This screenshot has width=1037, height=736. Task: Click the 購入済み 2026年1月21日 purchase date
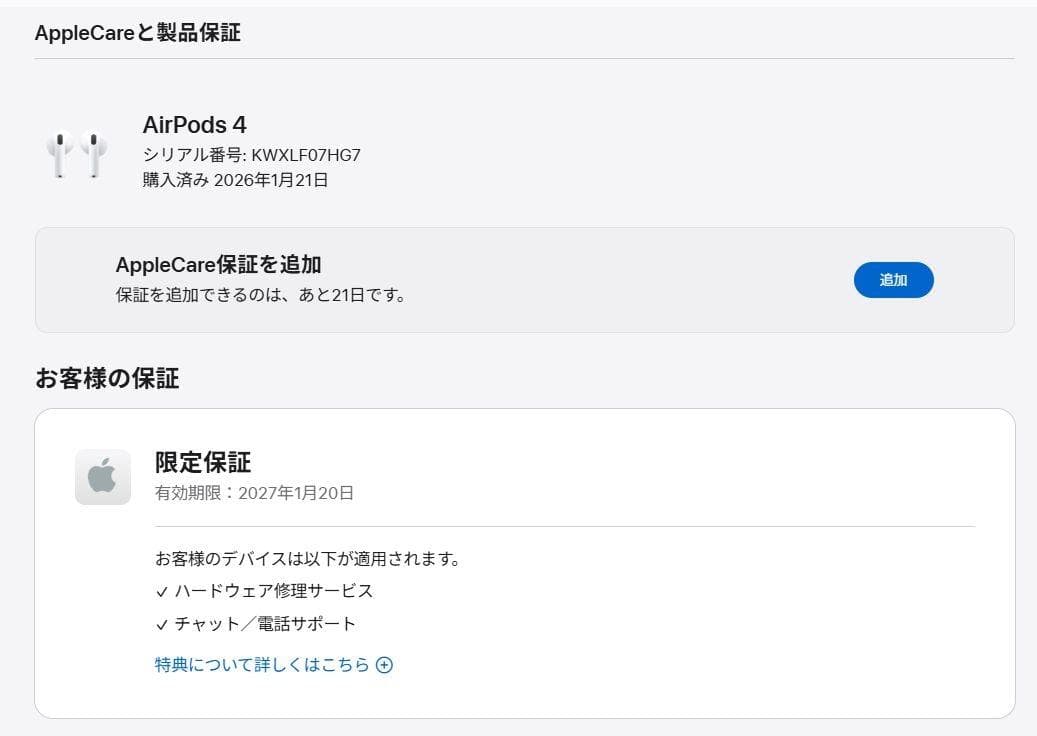point(235,180)
